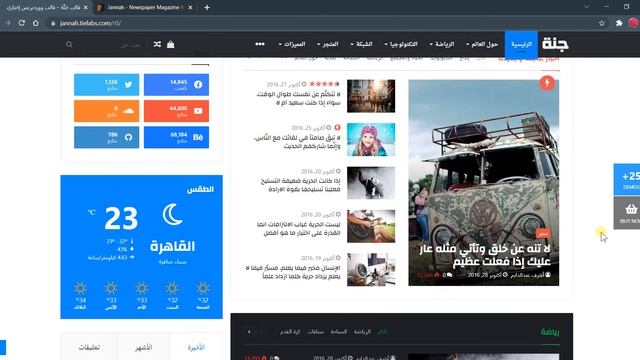Click the browser forward arrow
This screenshot has width=640, height=360.
(8, 23)
